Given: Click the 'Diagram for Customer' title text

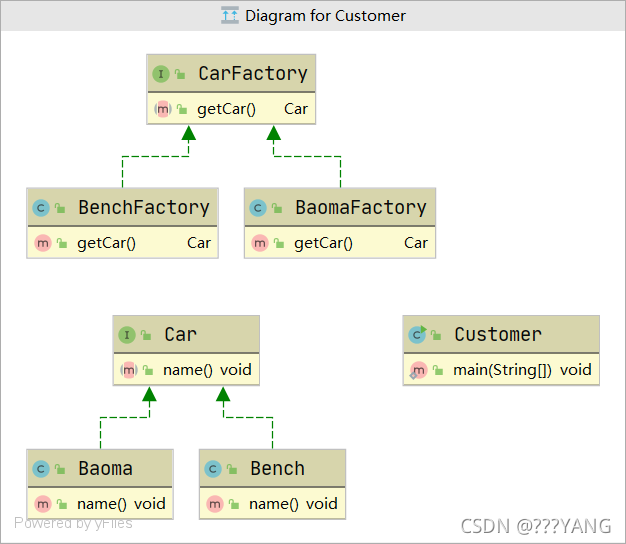Looking at the screenshot, I should [x=325, y=16].
